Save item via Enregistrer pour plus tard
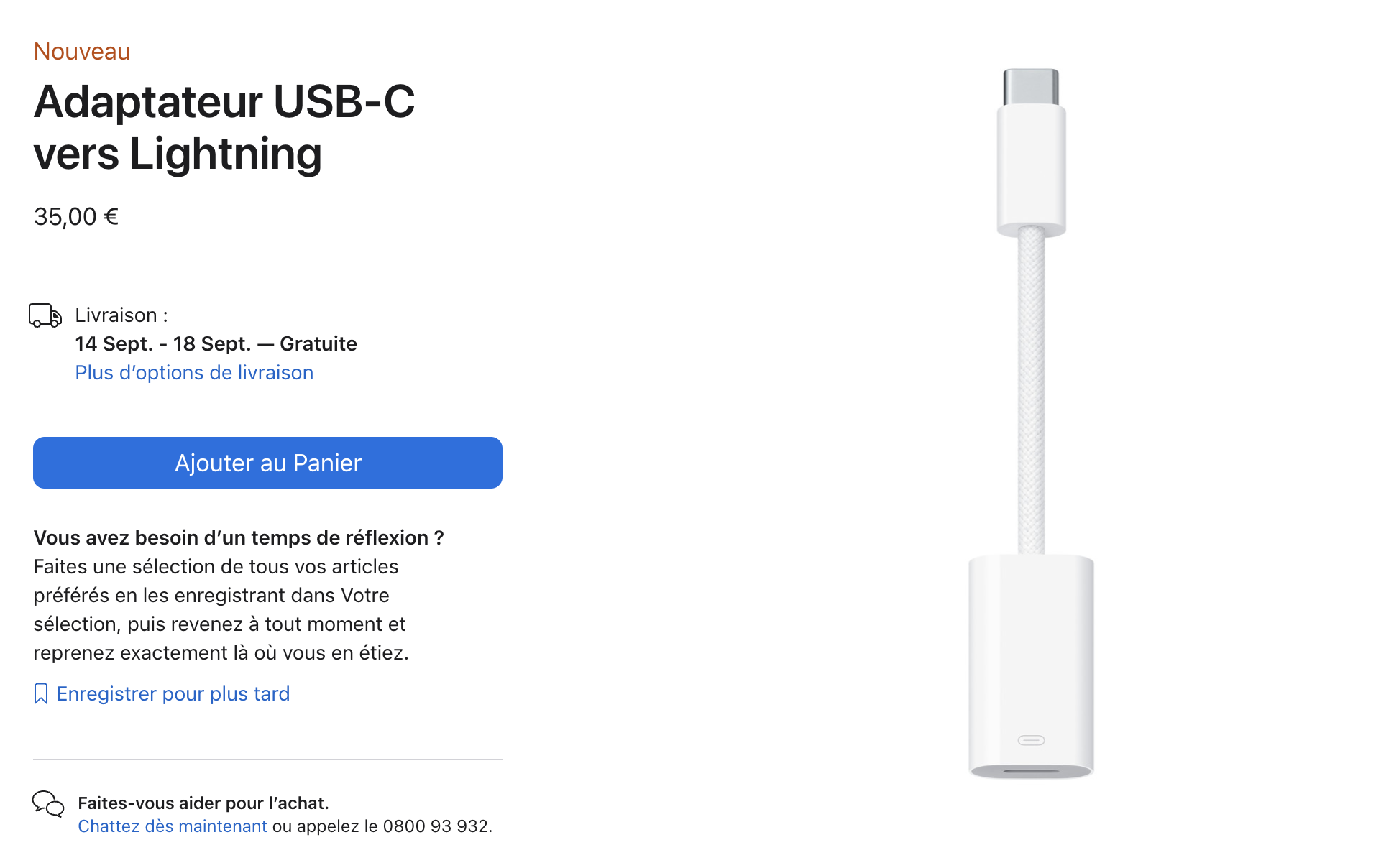The height and width of the screenshot is (868, 1399). tap(173, 693)
